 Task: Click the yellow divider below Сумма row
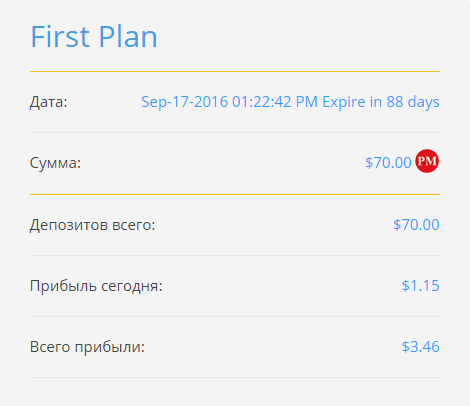pyautogui.click(x=235, y=194)
